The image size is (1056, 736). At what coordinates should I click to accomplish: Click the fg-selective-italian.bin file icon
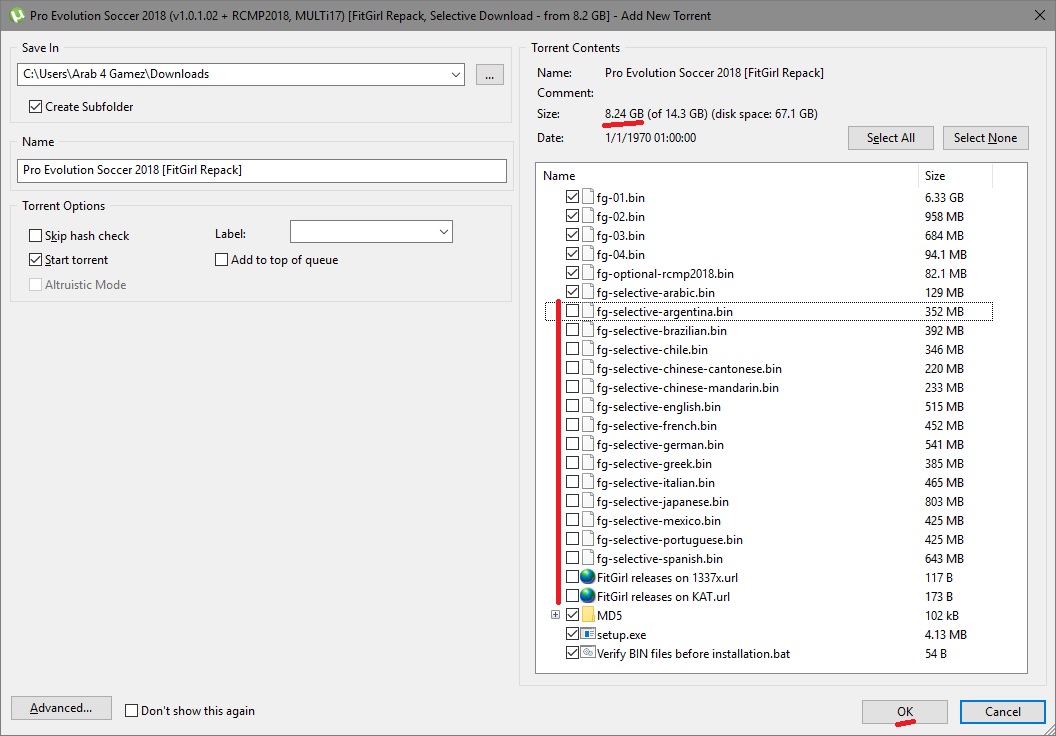(x=588, y=482)
